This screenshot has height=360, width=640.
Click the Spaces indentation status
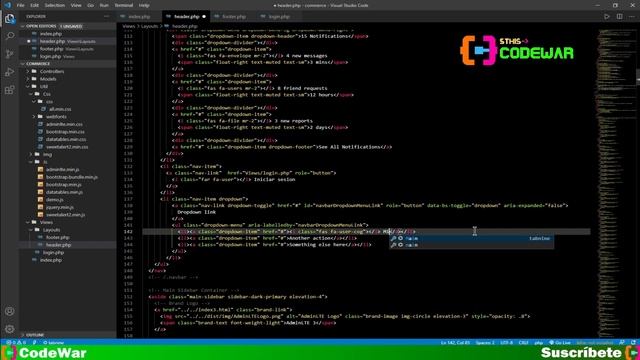click(x=485, y=343)
